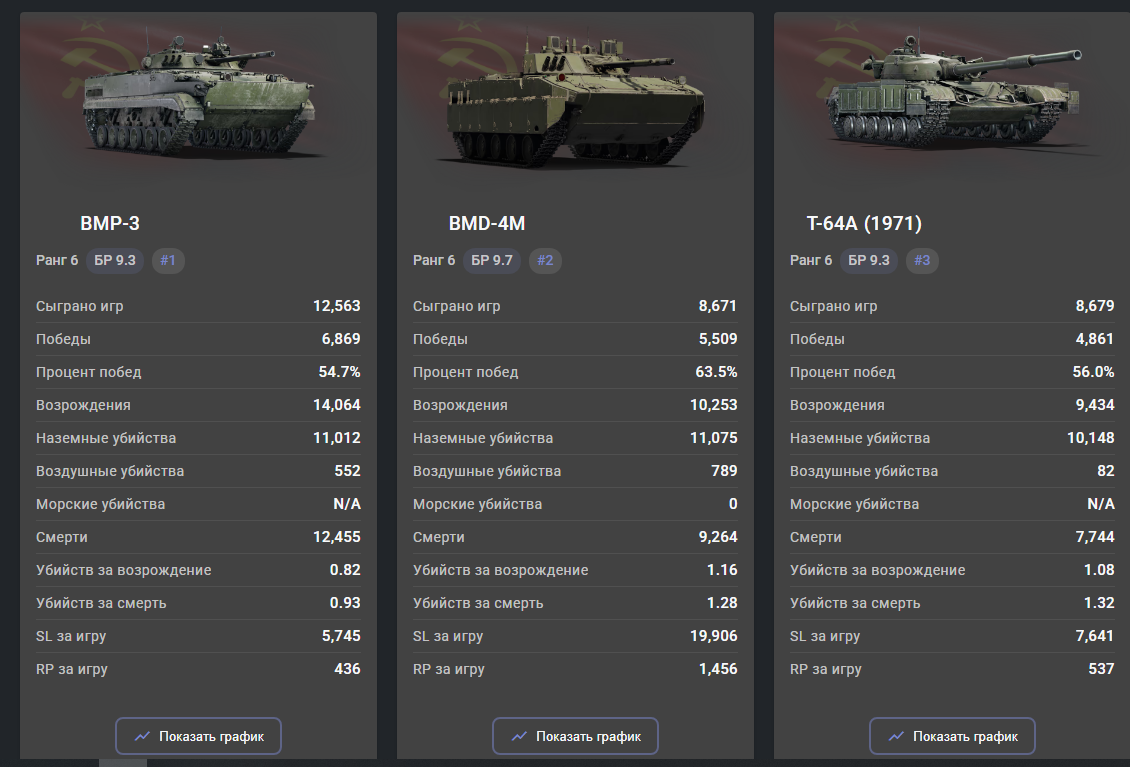This screenshot has width=1130, height=767.
Task: Select the #3 position badge
Action: (922, 261)
